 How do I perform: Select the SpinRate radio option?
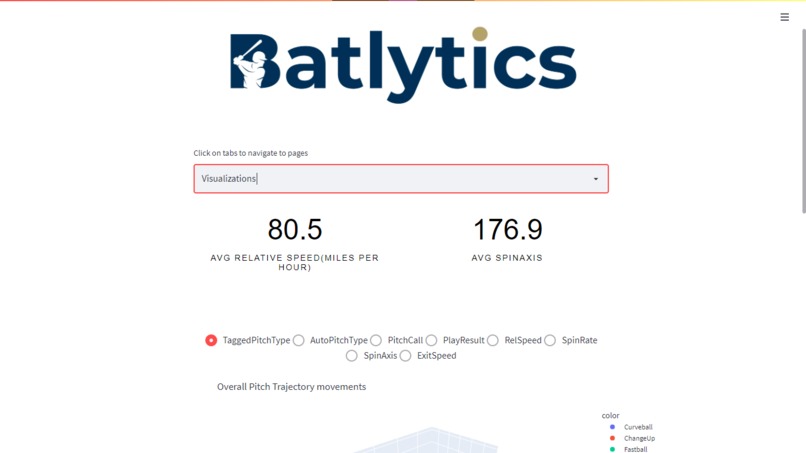(x=550, y=340)
